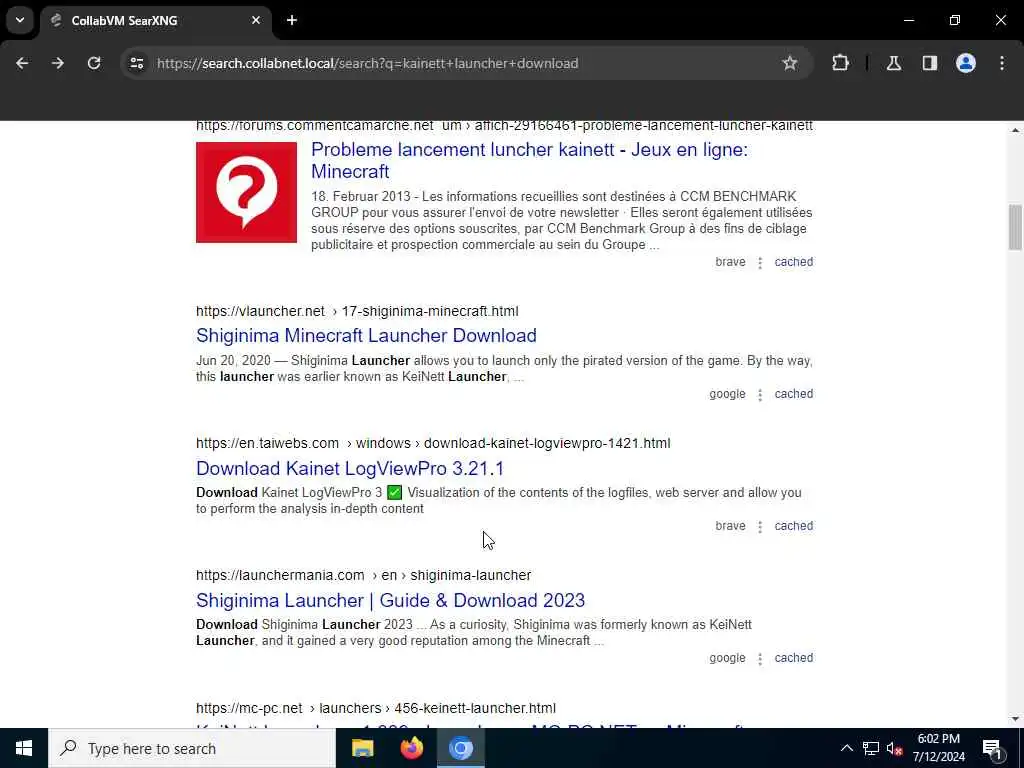Open muted volume tray icon
1024x768 pixels.
(x=894, y=748)
